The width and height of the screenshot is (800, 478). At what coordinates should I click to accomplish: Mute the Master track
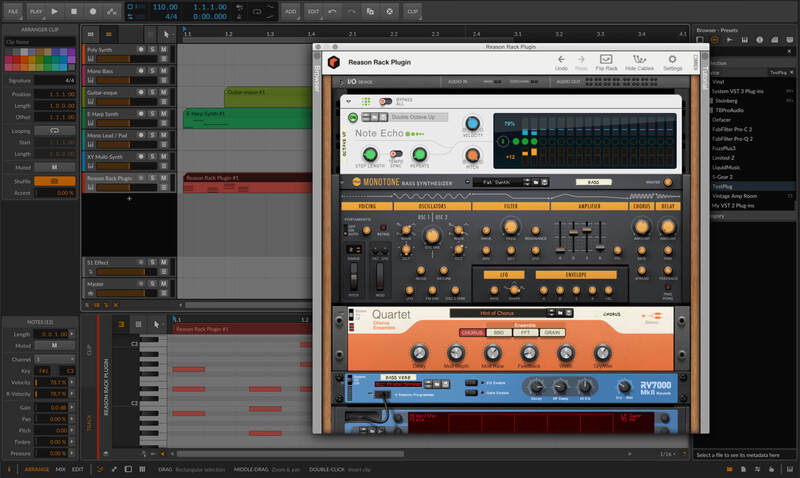(x=163, y=284)
